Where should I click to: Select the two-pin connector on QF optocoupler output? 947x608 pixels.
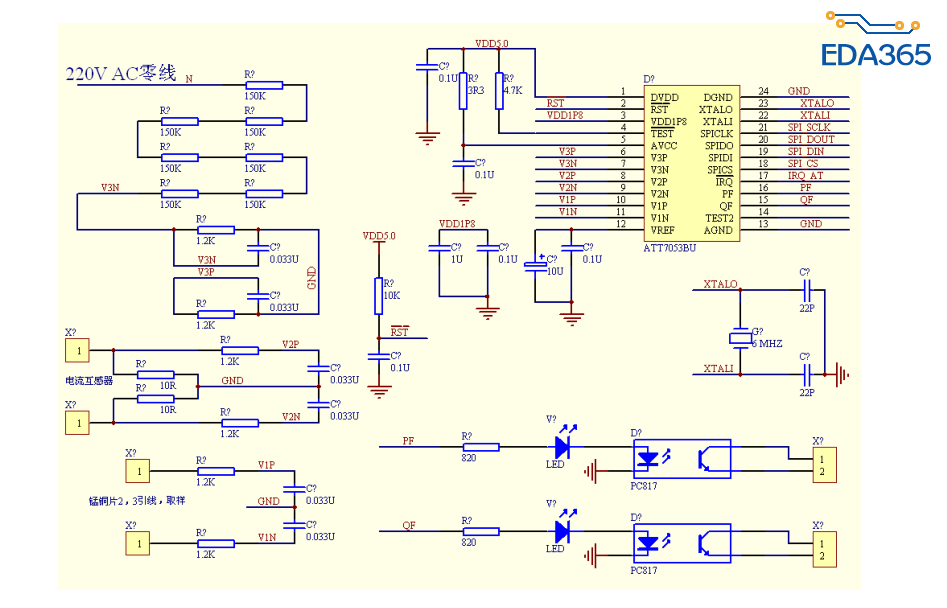coord(824,549)
